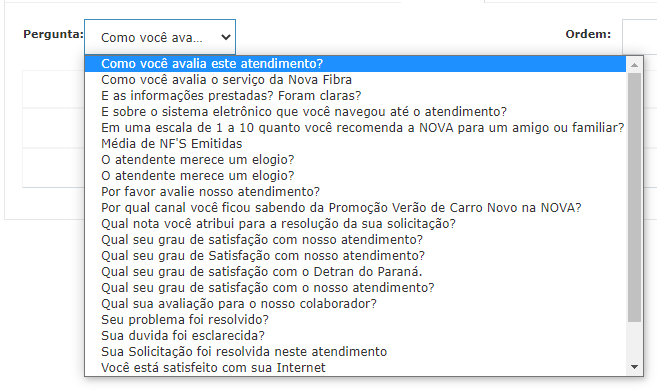Viewport: 657px width, 392px height.
Task: Select 'Como você avalia este atendimento?' option
Action: tap(355, 64)
